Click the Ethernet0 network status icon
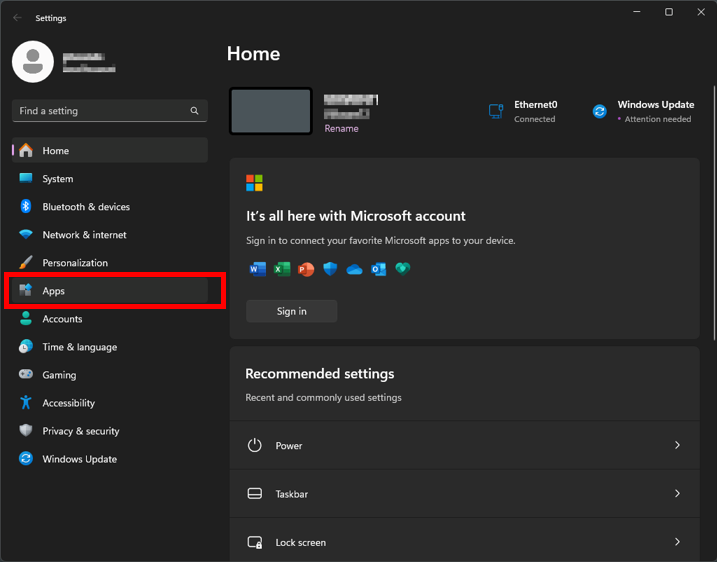Screen dimensions: 717x562 496,111
